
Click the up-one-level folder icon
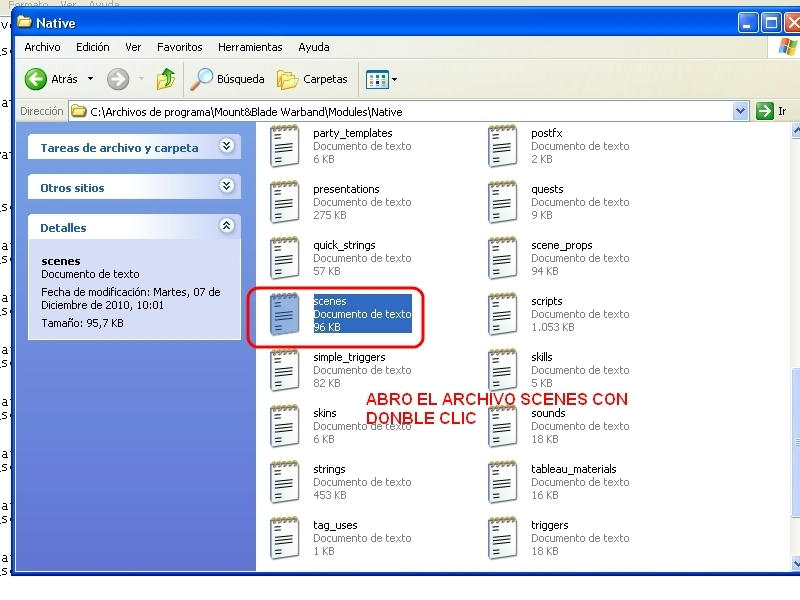166,79
